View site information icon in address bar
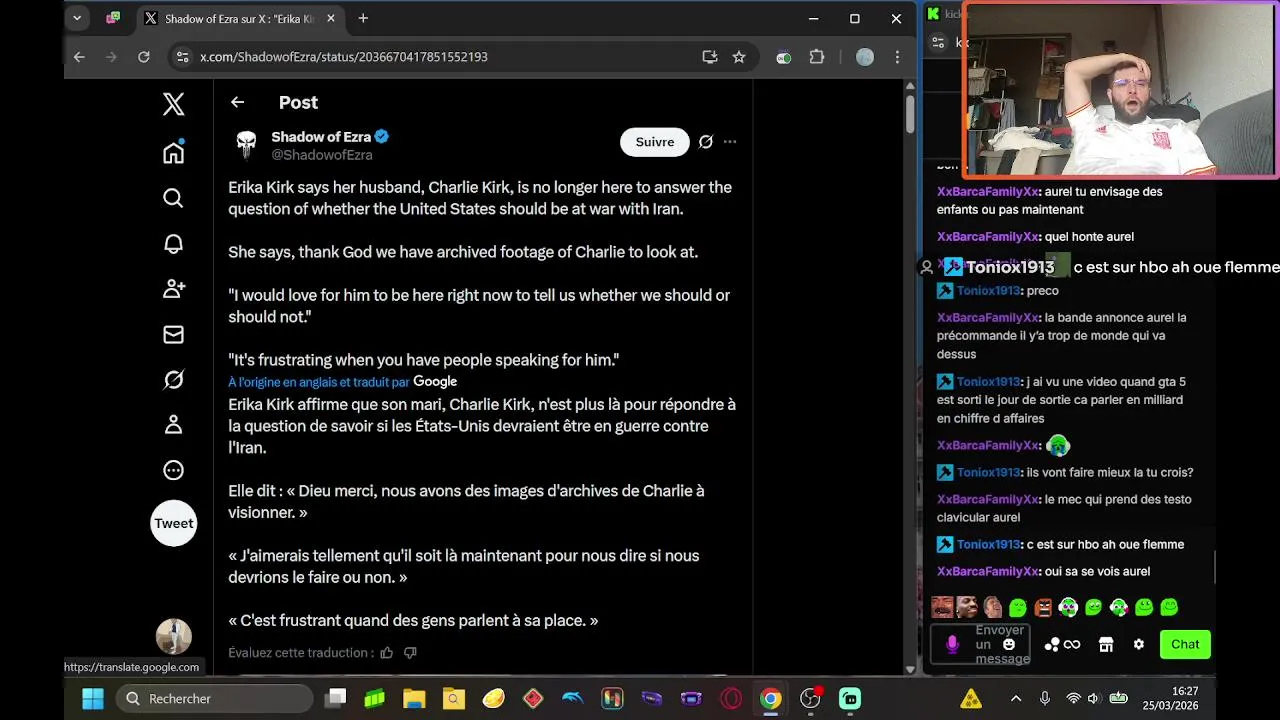The width and height of the screenshot is (1280, 720). (182, 57)
